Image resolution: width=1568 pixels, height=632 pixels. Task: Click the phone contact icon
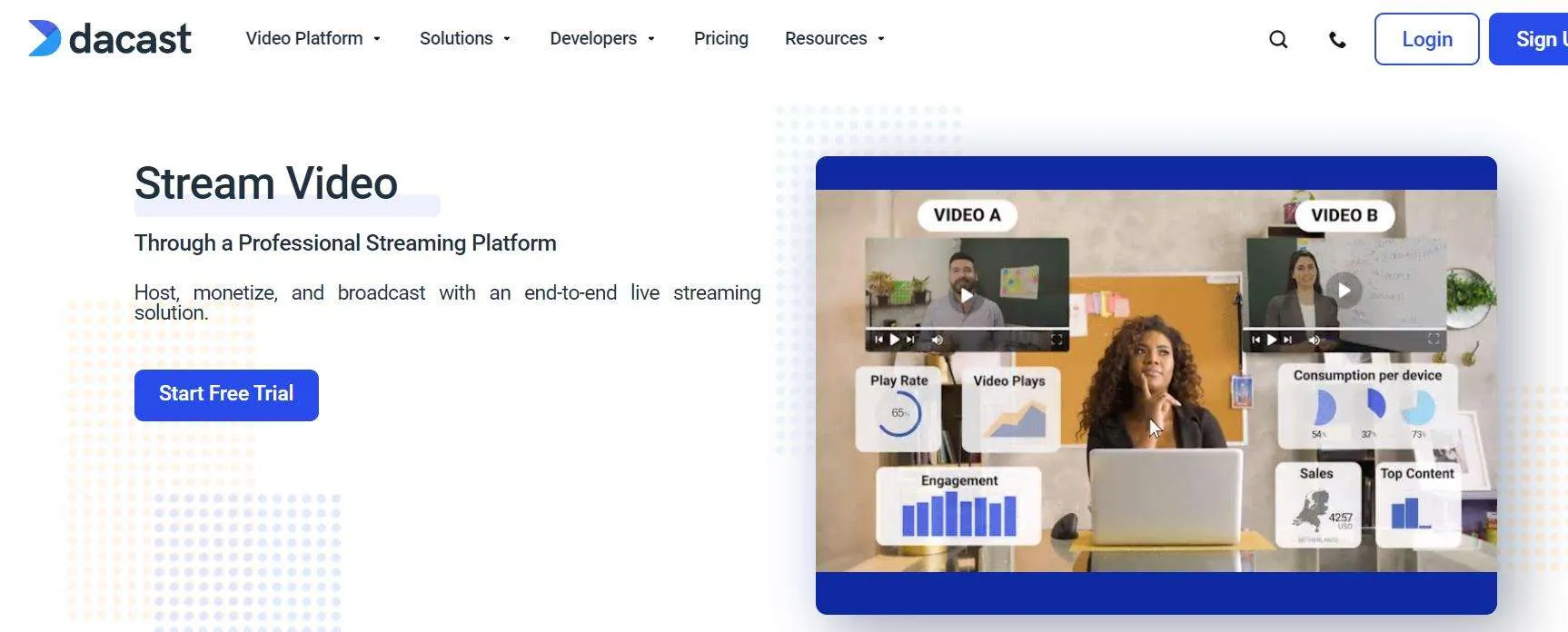tap(1337, 39)
